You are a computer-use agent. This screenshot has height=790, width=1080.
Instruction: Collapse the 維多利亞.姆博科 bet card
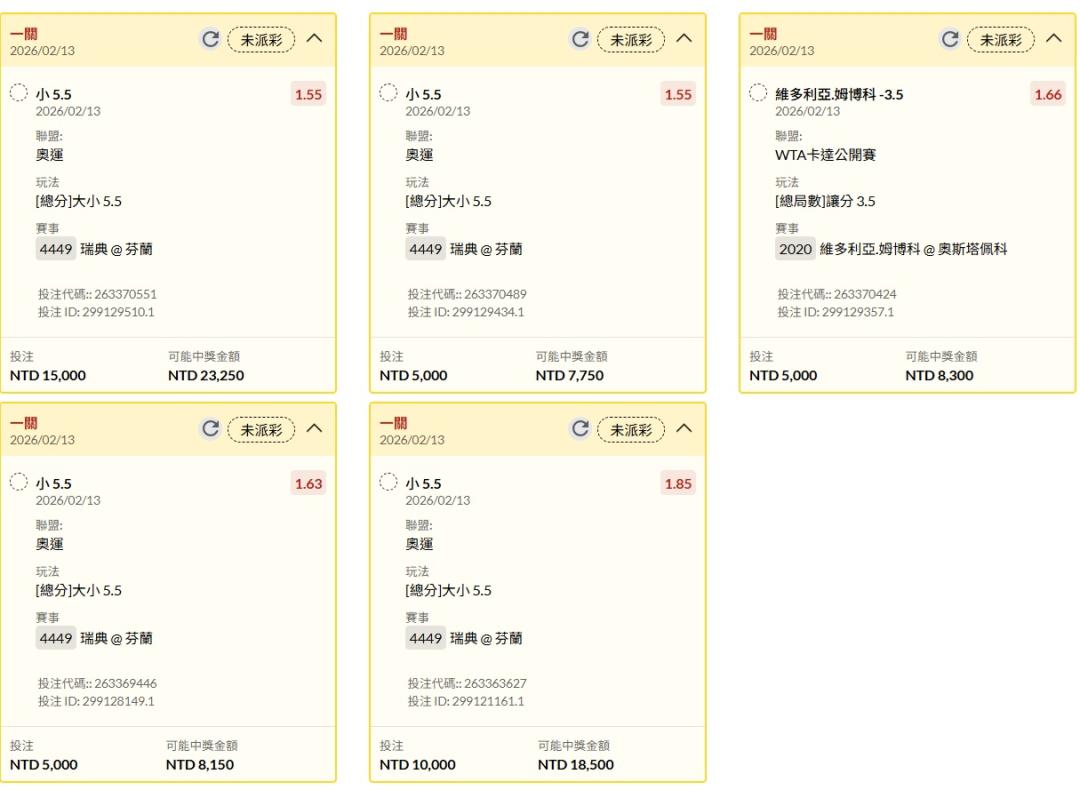[1054, 39]
